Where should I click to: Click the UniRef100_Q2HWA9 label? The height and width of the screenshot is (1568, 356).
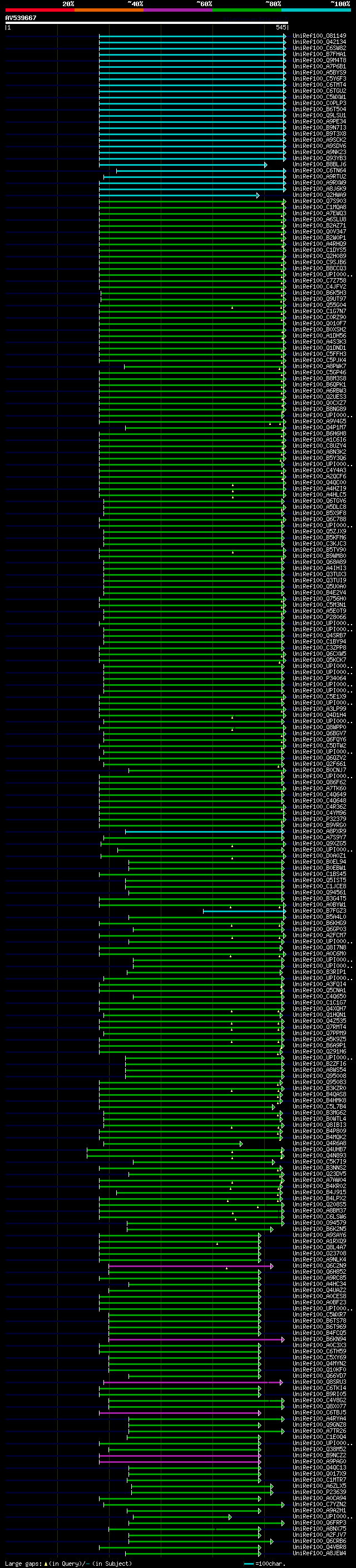[x=319, y=195]
